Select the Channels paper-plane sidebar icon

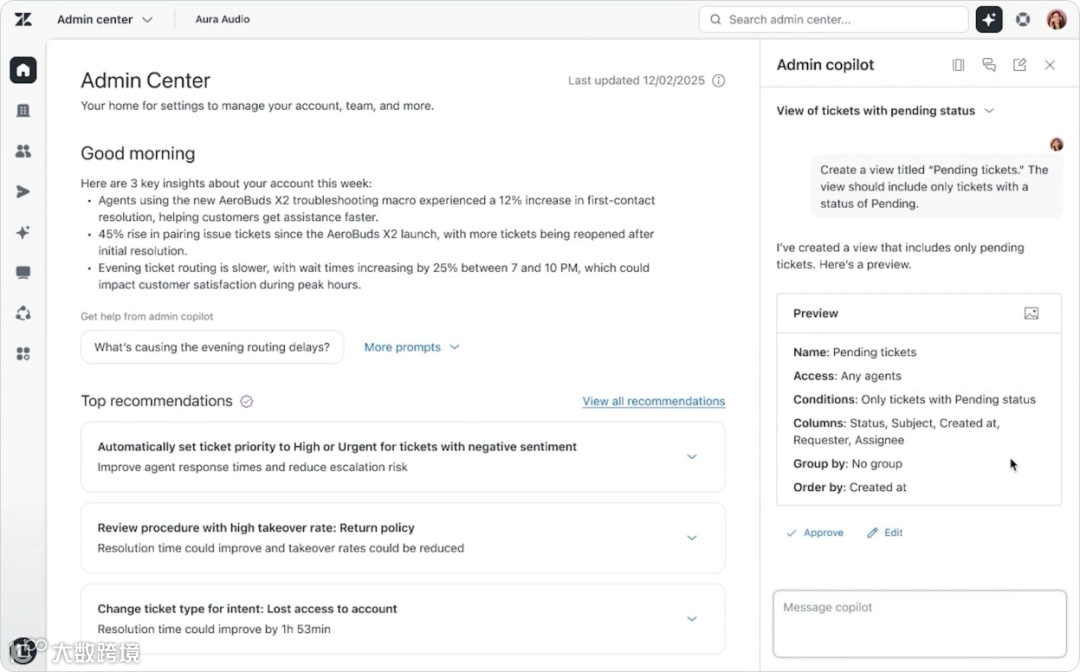click(23, 192)
